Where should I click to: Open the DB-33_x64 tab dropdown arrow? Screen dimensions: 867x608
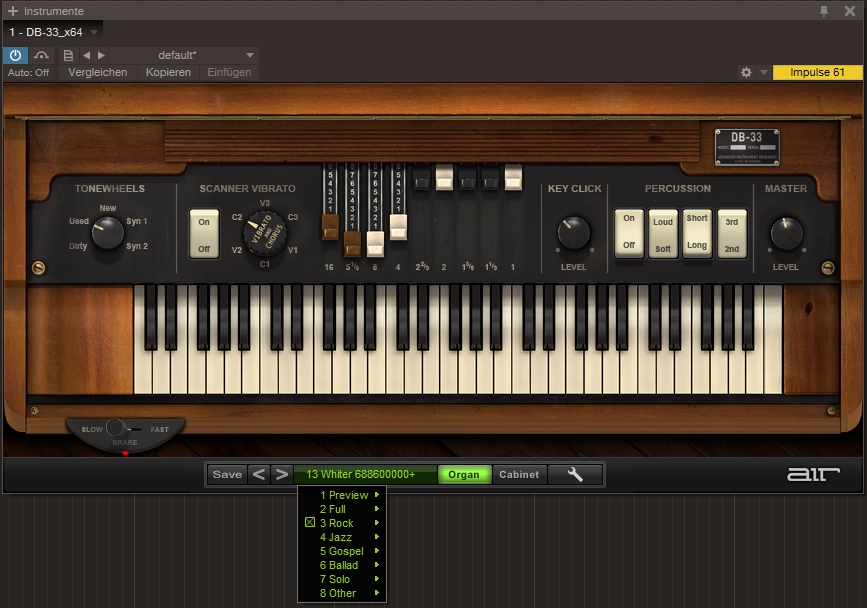point(94,32)
